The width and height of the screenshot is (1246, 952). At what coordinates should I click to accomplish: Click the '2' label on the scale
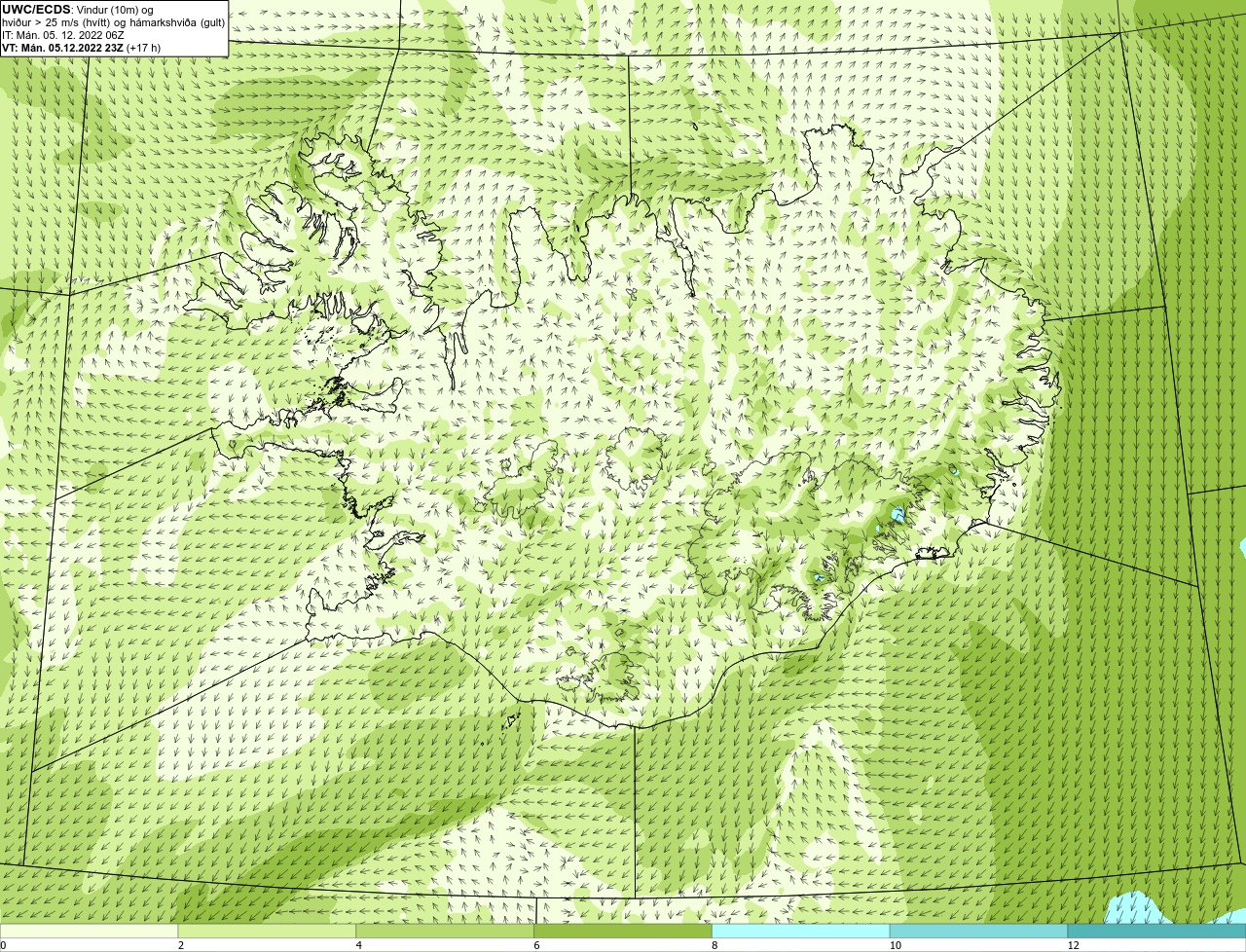pos(180,945)
